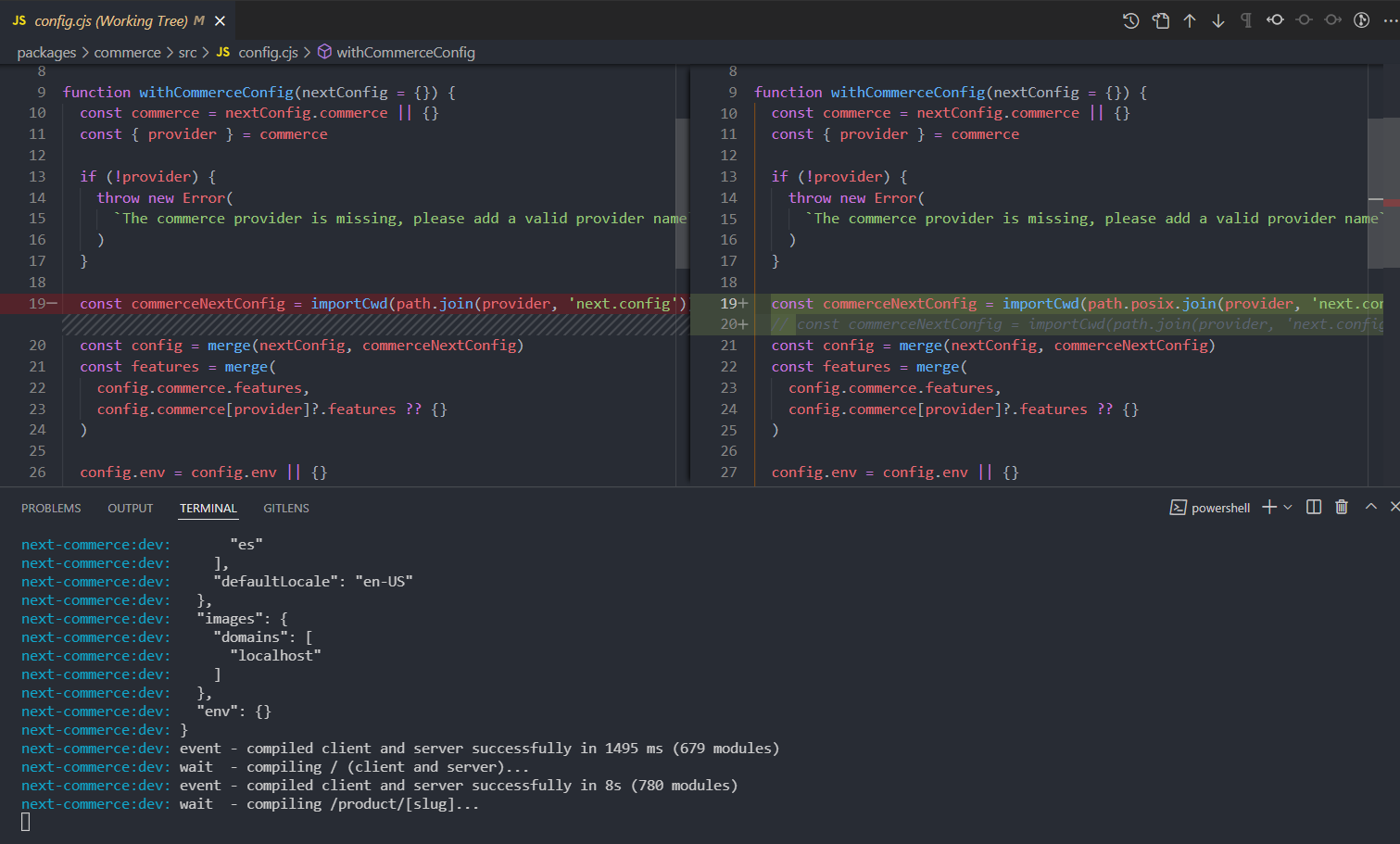This screenshot has height=844, width=1400.
Task: Open More Actions ellipsis in editor toolbar
Action: pos(1390,20)
